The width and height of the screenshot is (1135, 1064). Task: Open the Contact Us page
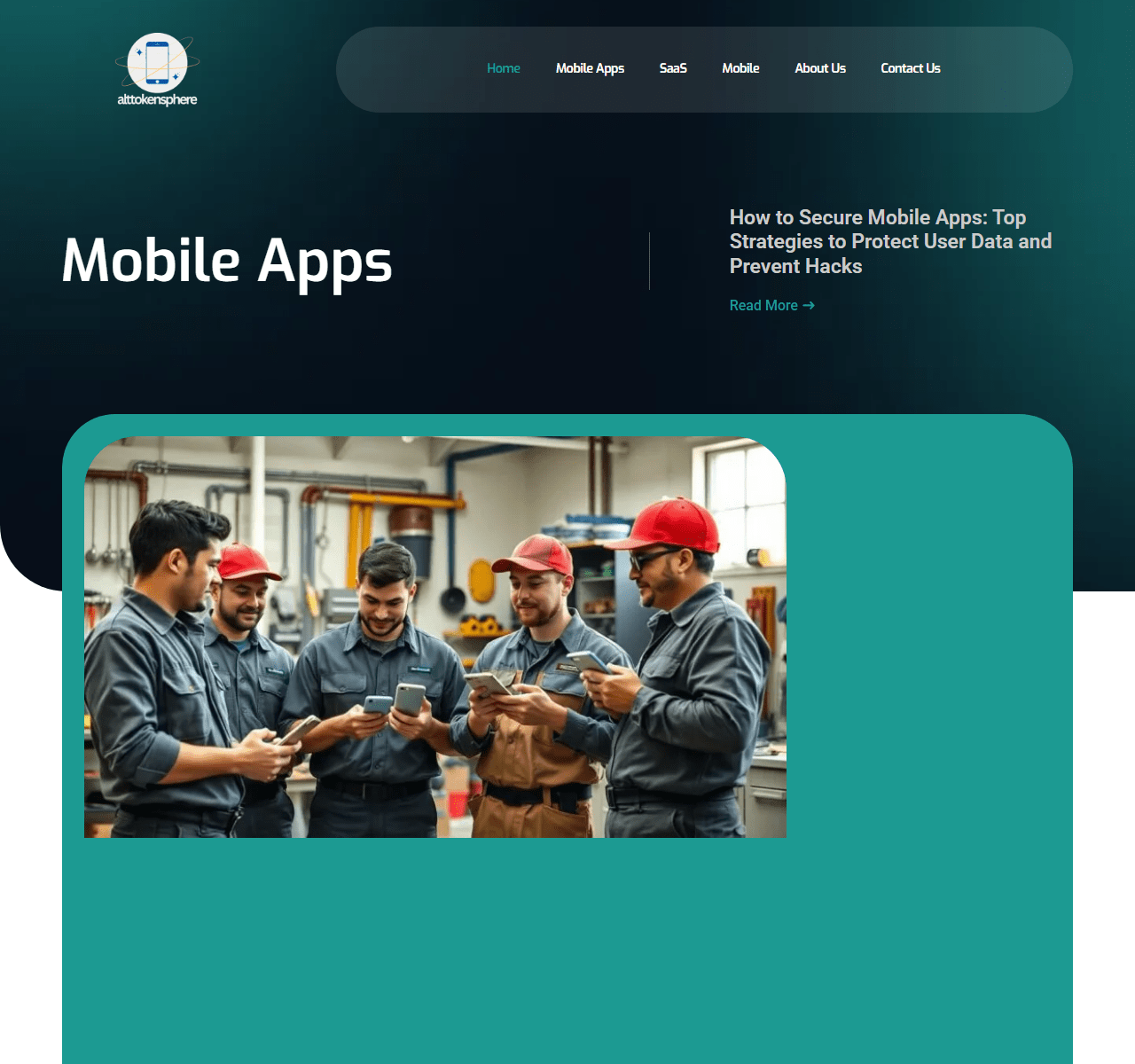tap(910, 68)
